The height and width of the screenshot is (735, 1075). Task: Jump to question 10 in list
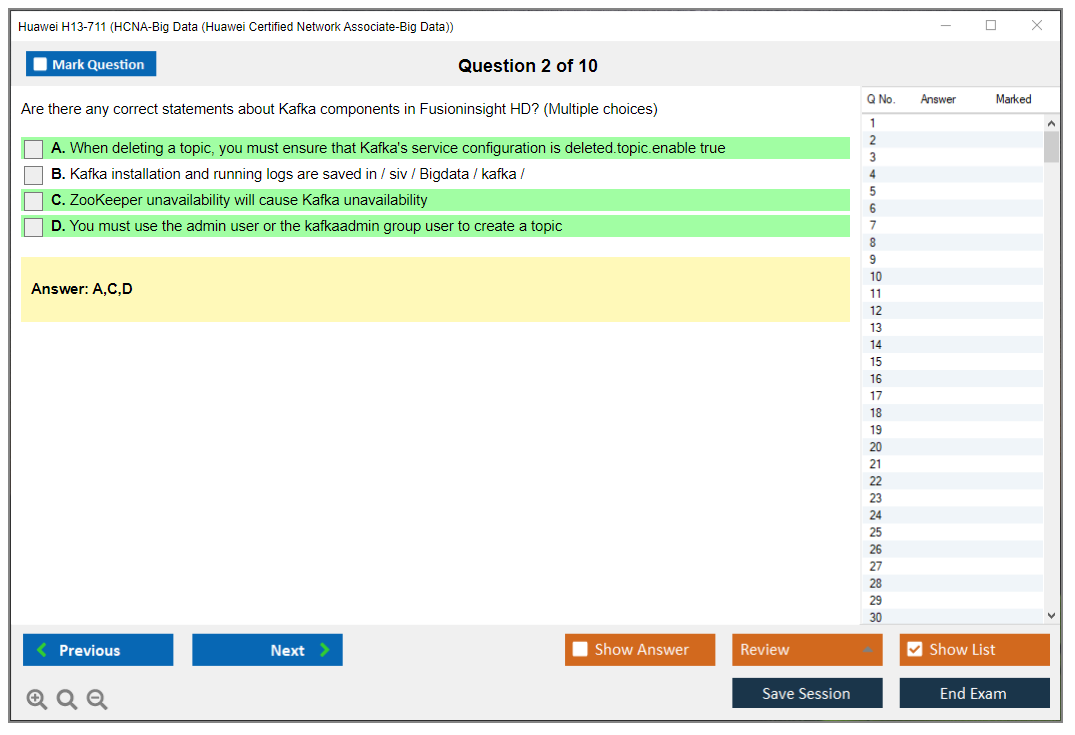(x=876, y=277)
